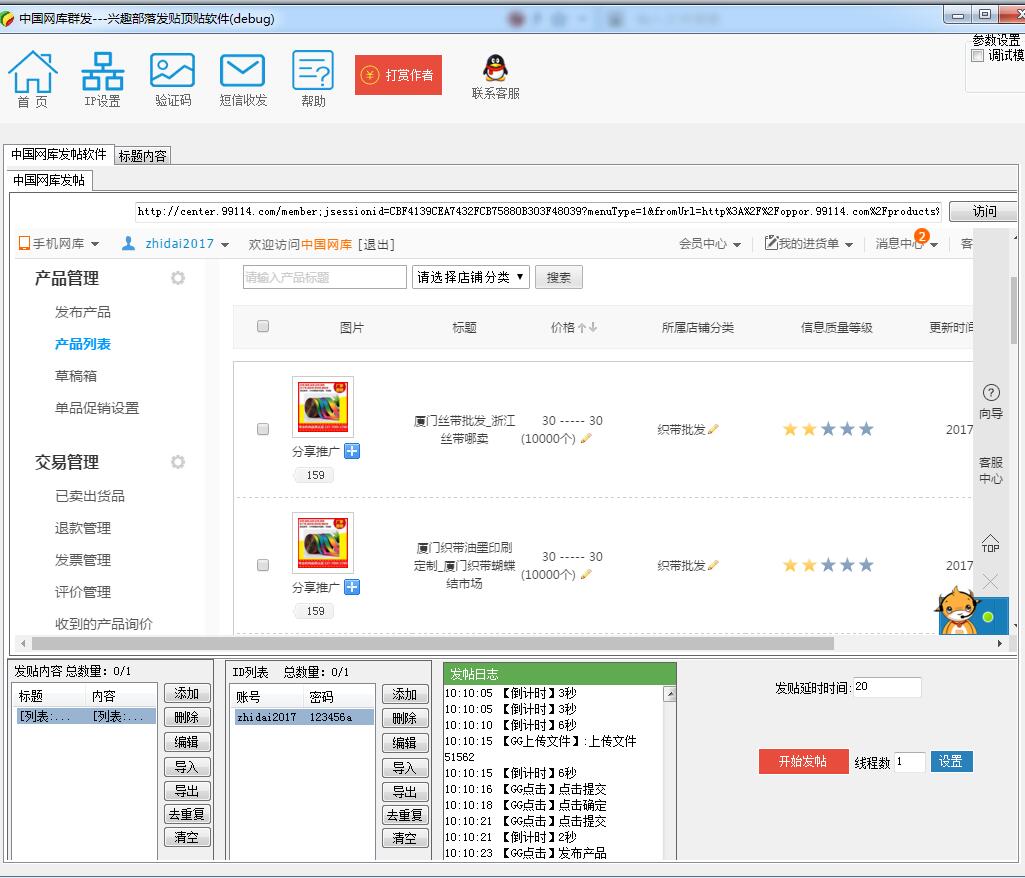Check the 厦门丝带批发 product row checkbox
Image resolution: width=1025 pixels, height=878 pixels.
[263, 429]
